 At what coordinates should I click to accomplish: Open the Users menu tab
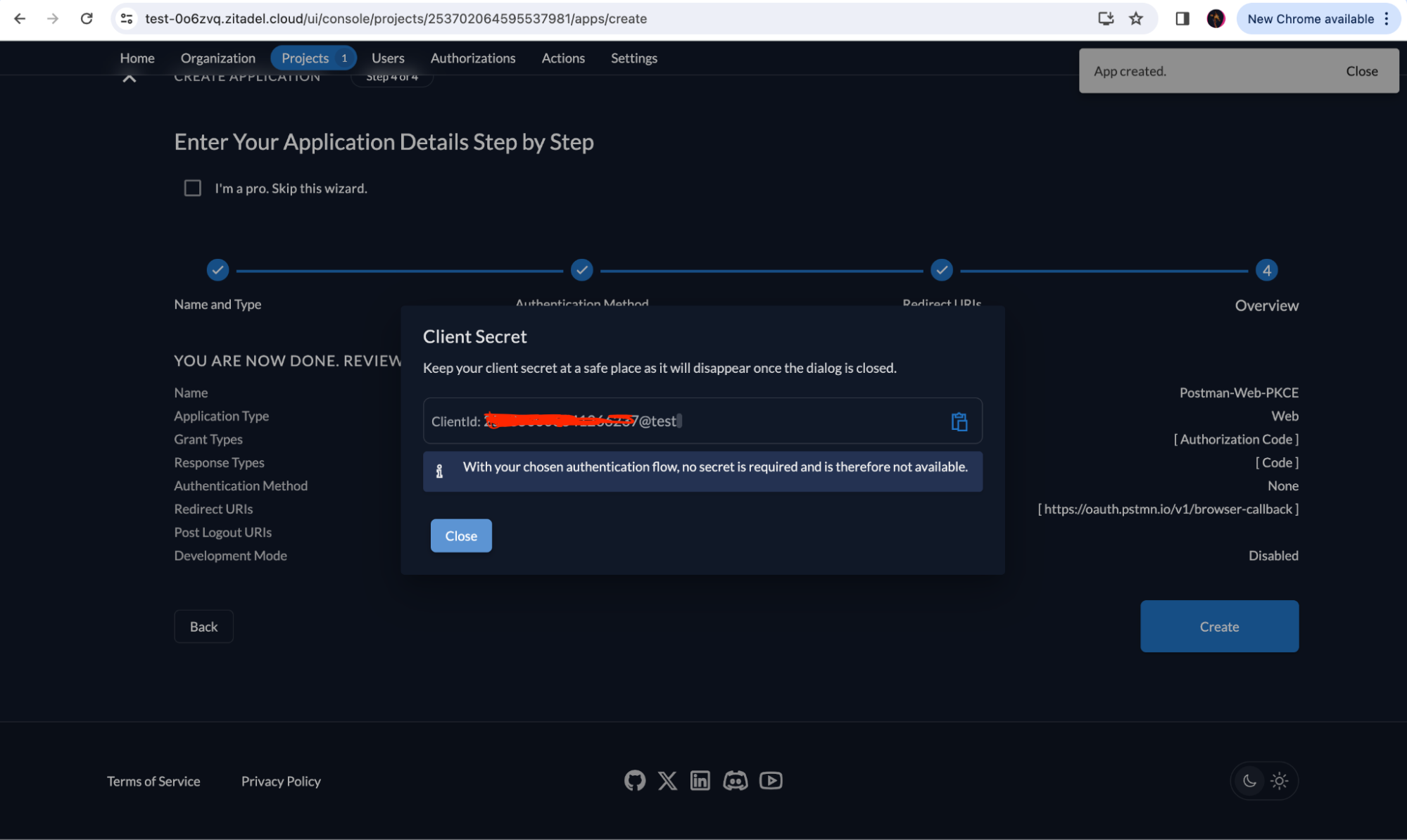[388, 58]
